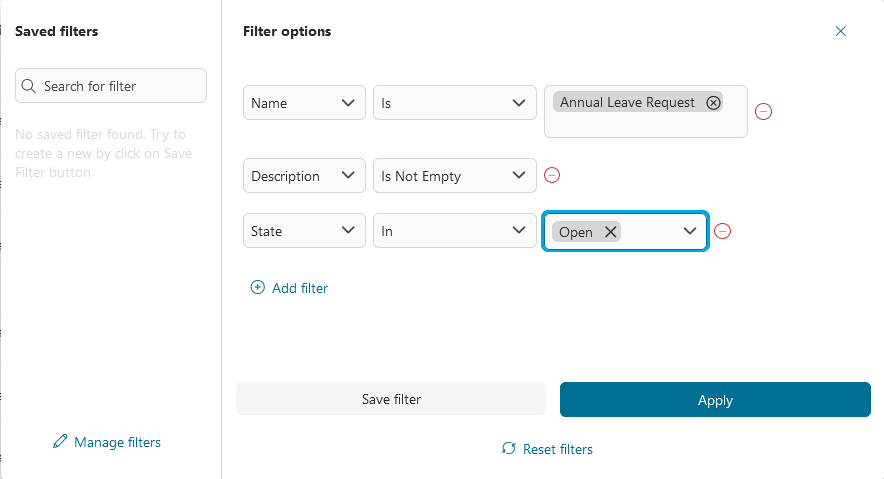This screenshot has width=884, height=479.
Task: Click inside the Name value input box
Action: click(645, 125)
